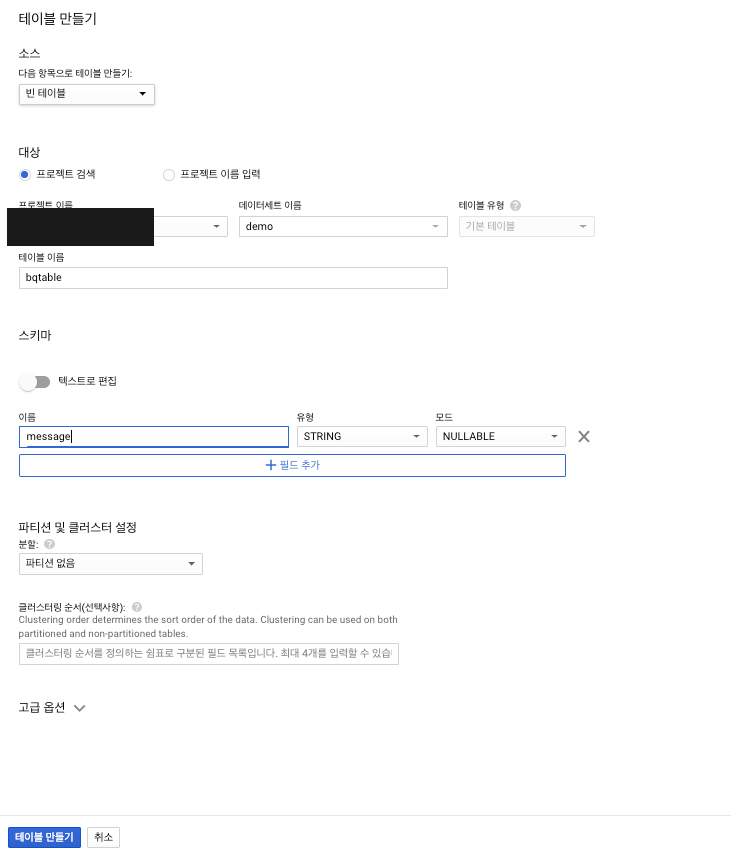Click the 필드 추가 button

(293, 466)
